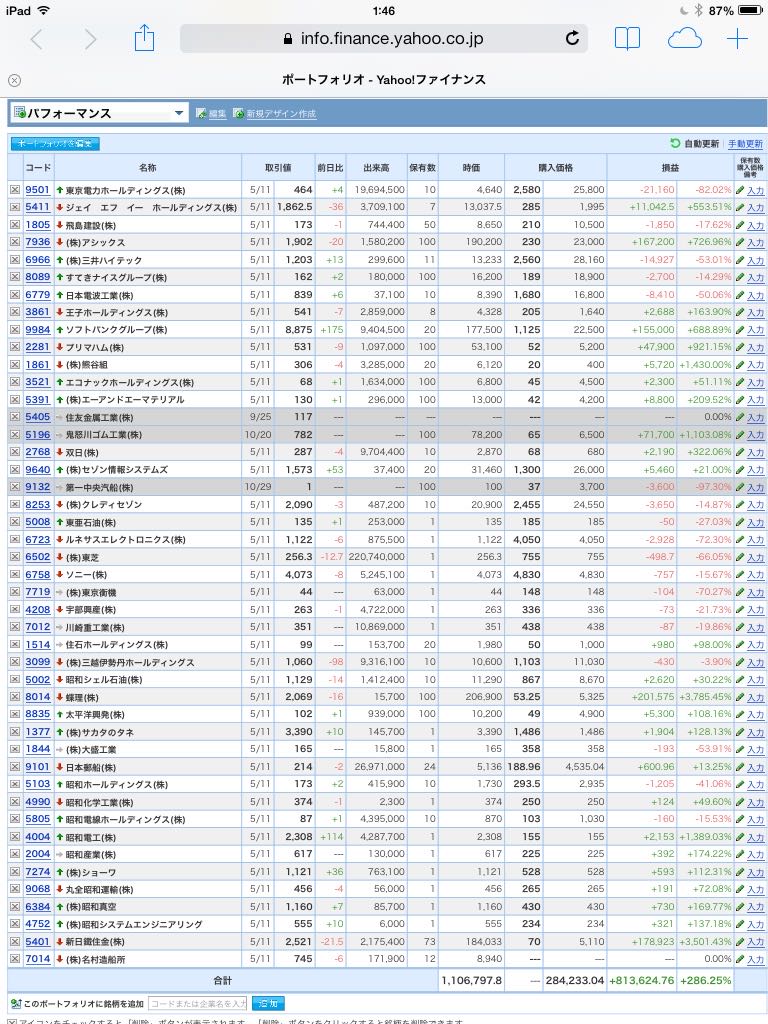Click the 入力 link for プリマハム row
This screenshot has height=1024, width=768.
click(755, 347)
